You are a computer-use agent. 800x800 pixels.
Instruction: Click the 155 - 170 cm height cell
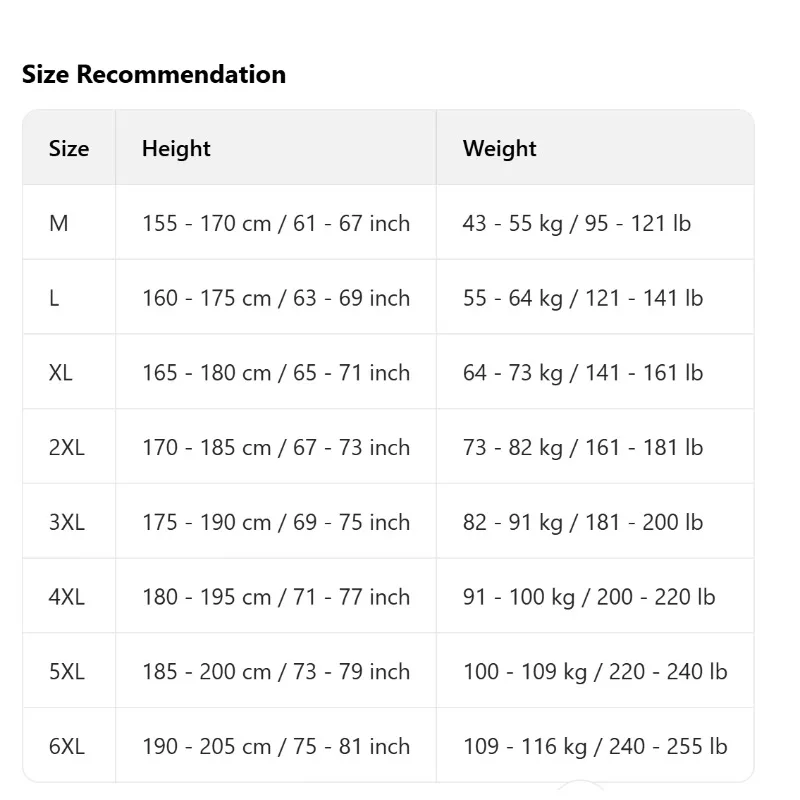click(276, 223)
